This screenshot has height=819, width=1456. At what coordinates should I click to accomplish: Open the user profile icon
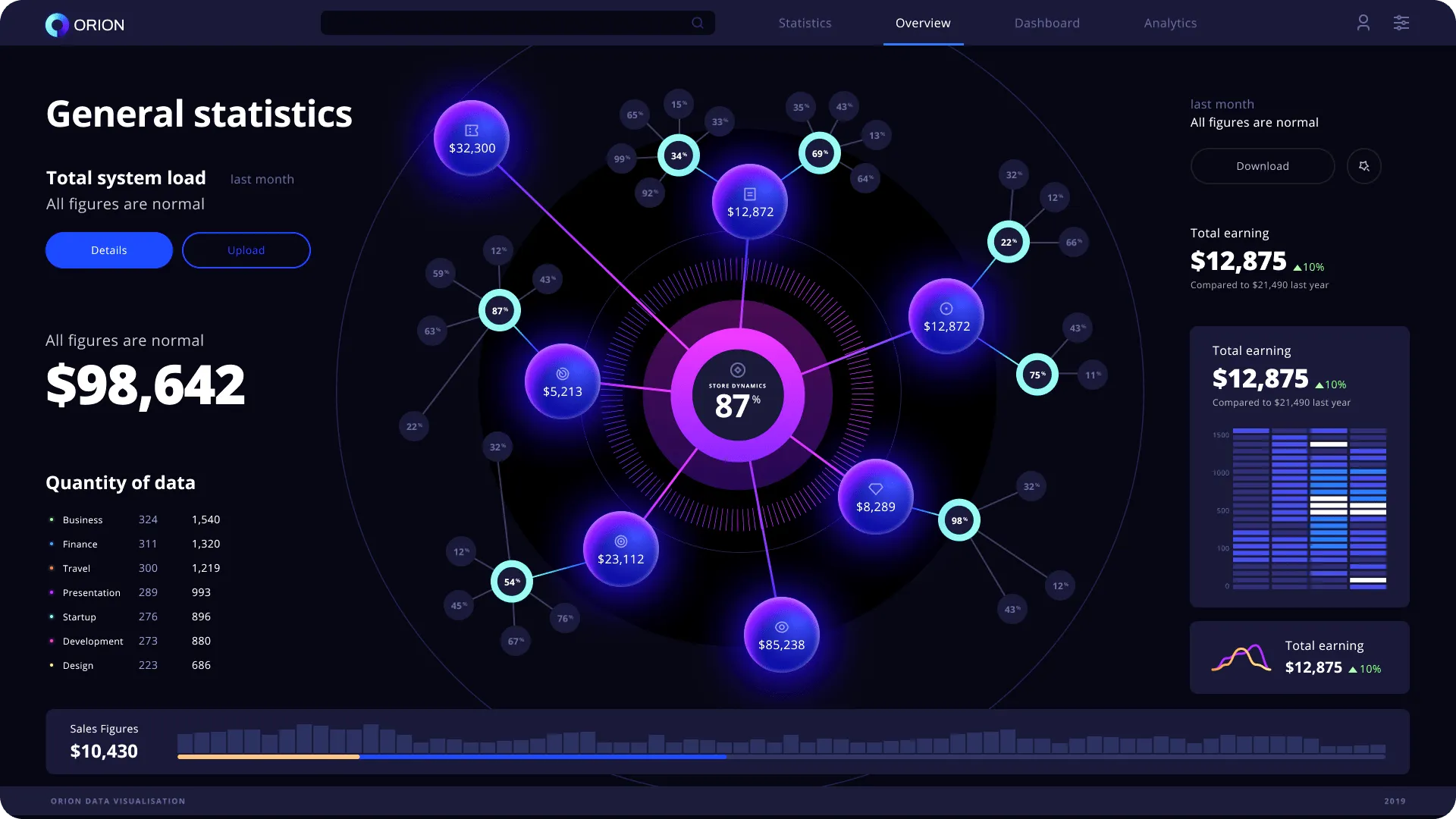(x=1363, y=23)
